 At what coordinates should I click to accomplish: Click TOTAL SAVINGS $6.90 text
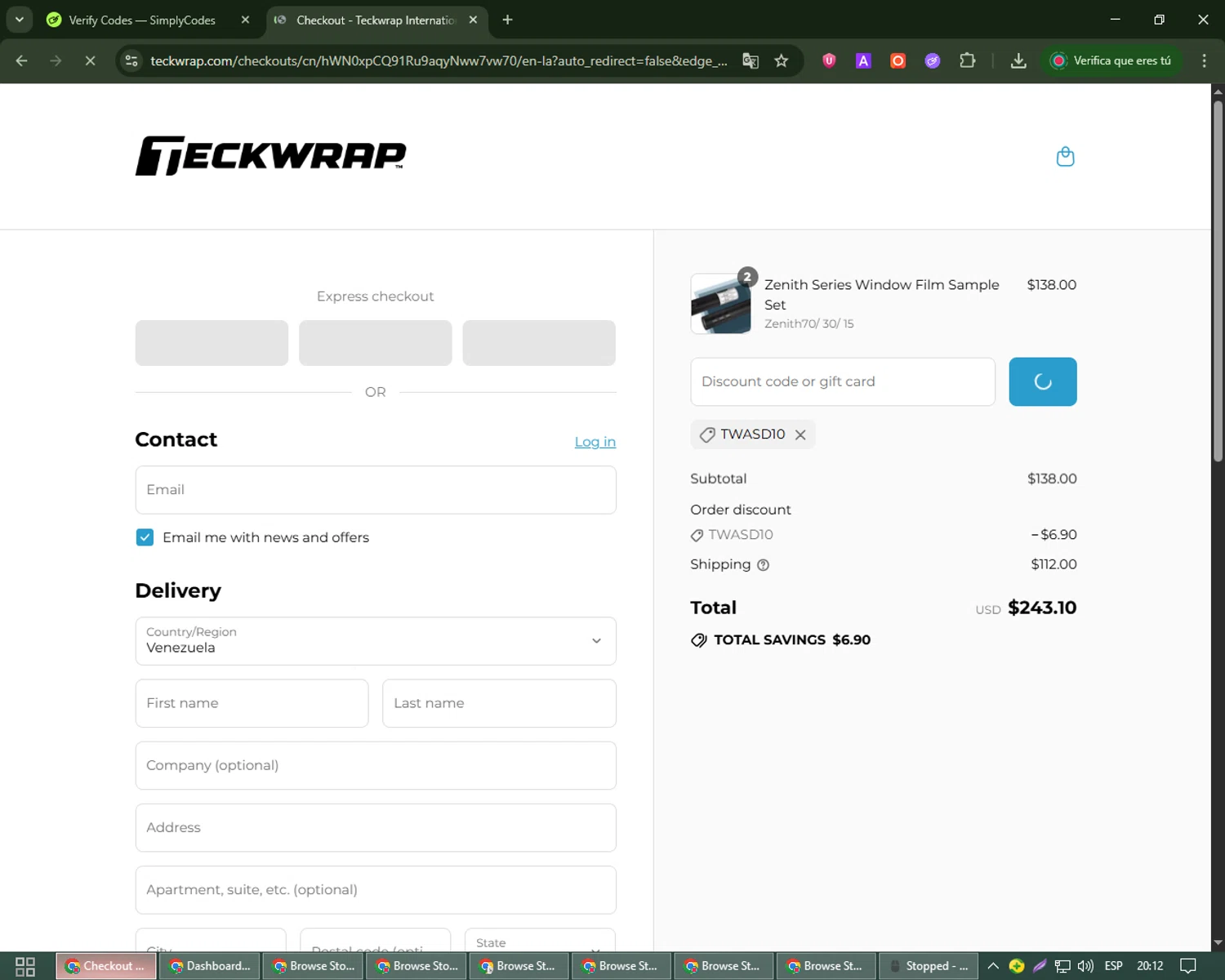[792, 640]
